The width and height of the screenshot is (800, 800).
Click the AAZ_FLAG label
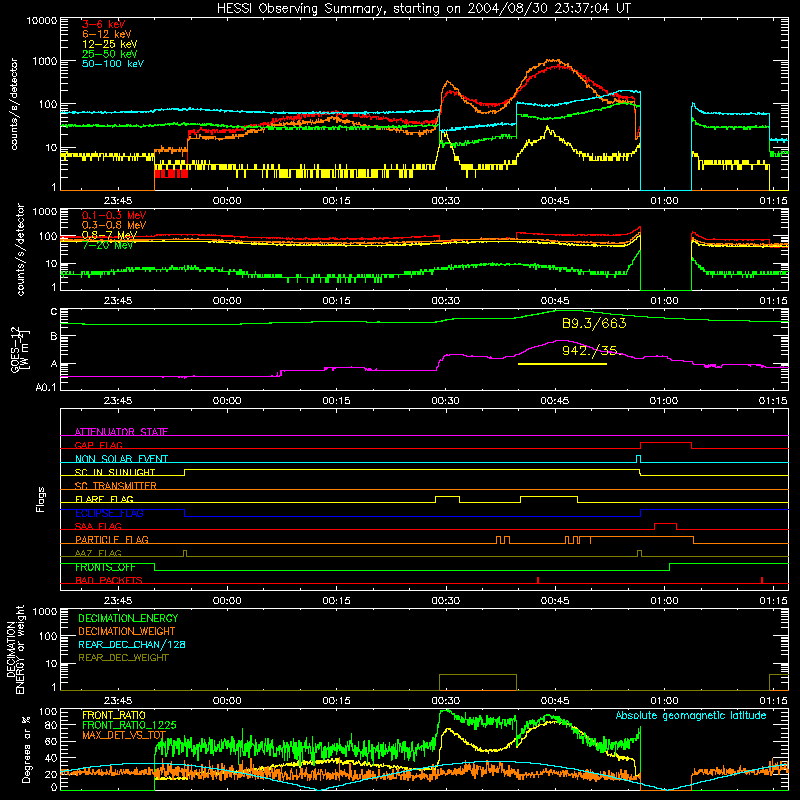(98, 553)
